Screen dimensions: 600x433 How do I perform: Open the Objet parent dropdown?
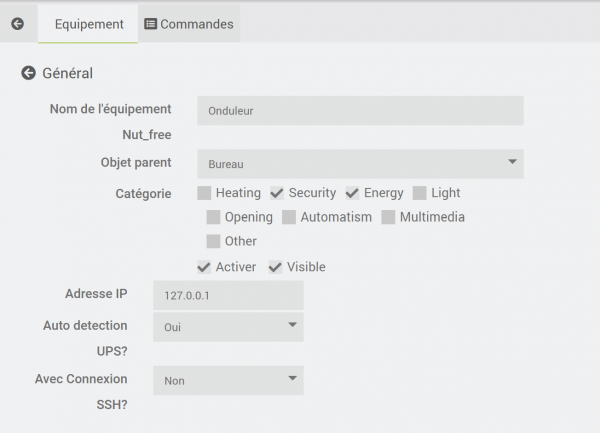(x=360, y=163)
